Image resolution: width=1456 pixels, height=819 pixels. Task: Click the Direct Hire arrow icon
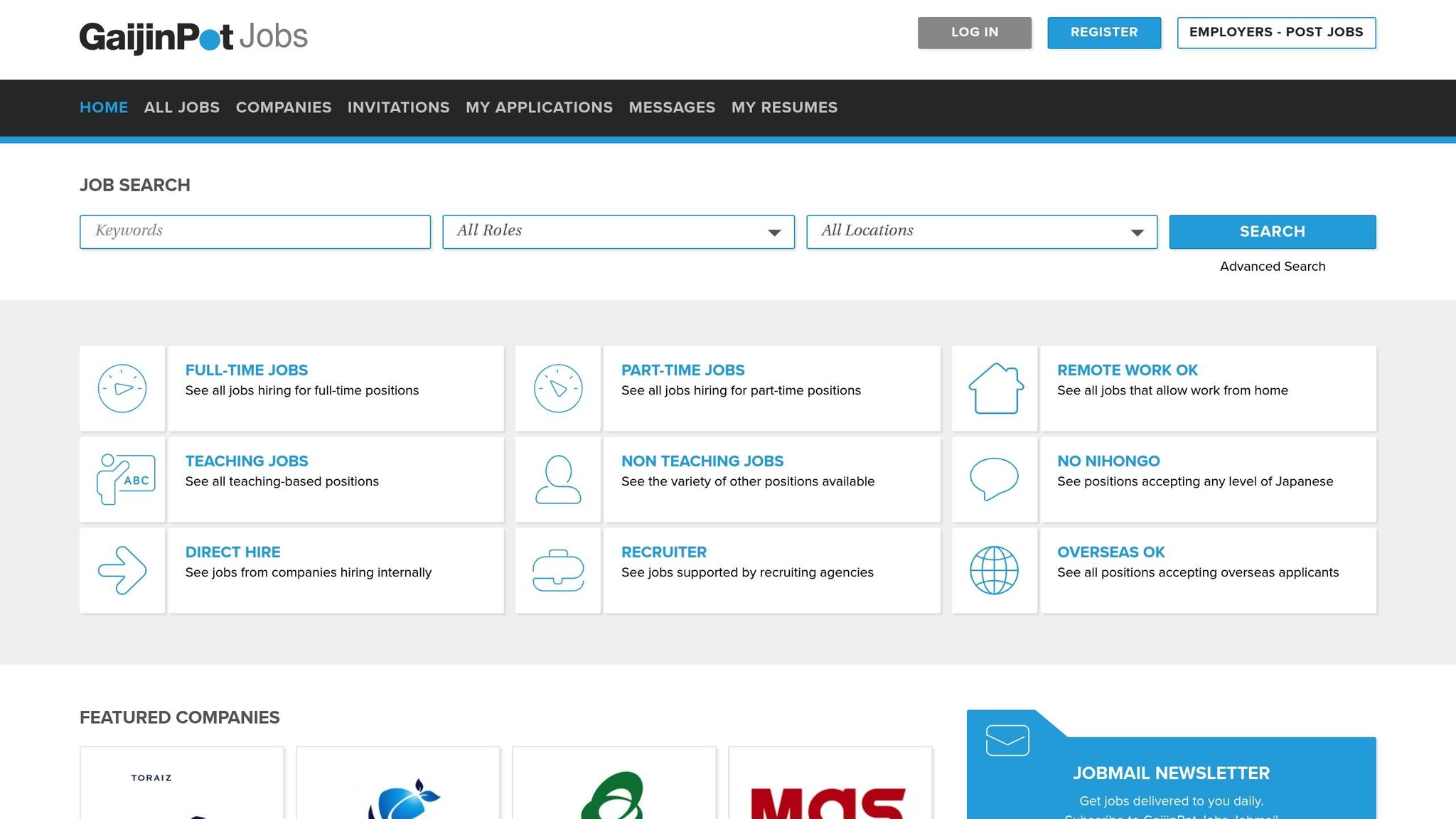pos(122,570)
